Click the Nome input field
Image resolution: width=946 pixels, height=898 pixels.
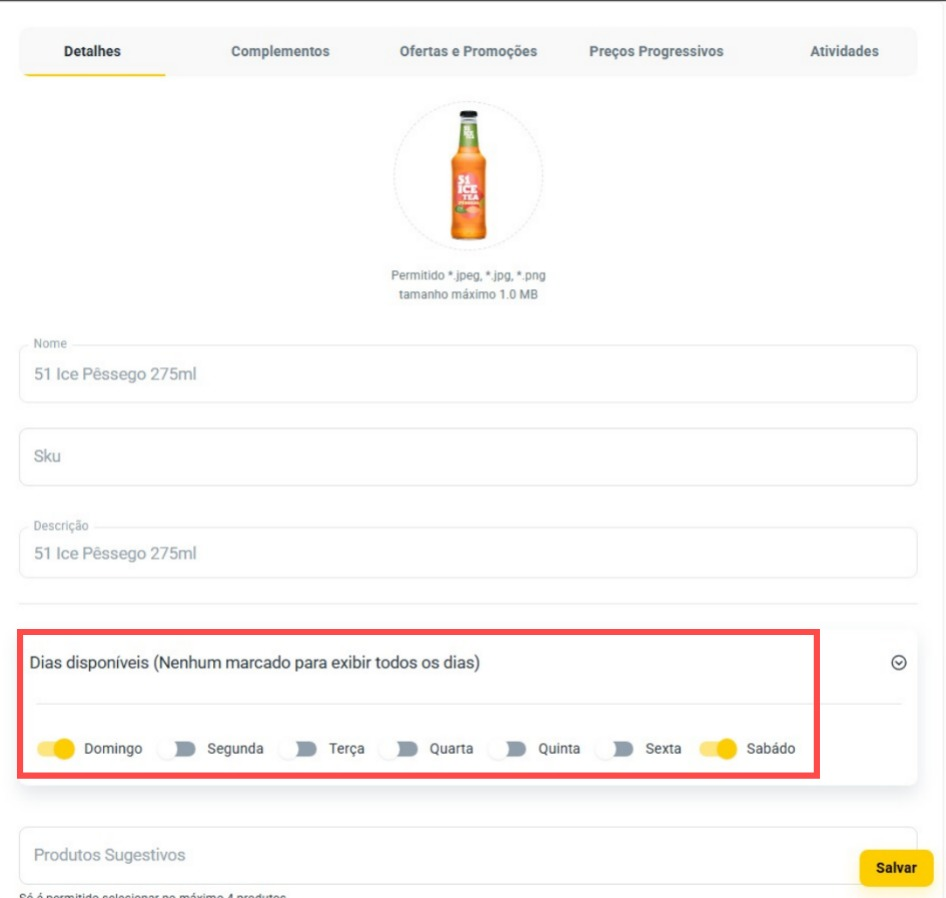click(x=468, y=375)
